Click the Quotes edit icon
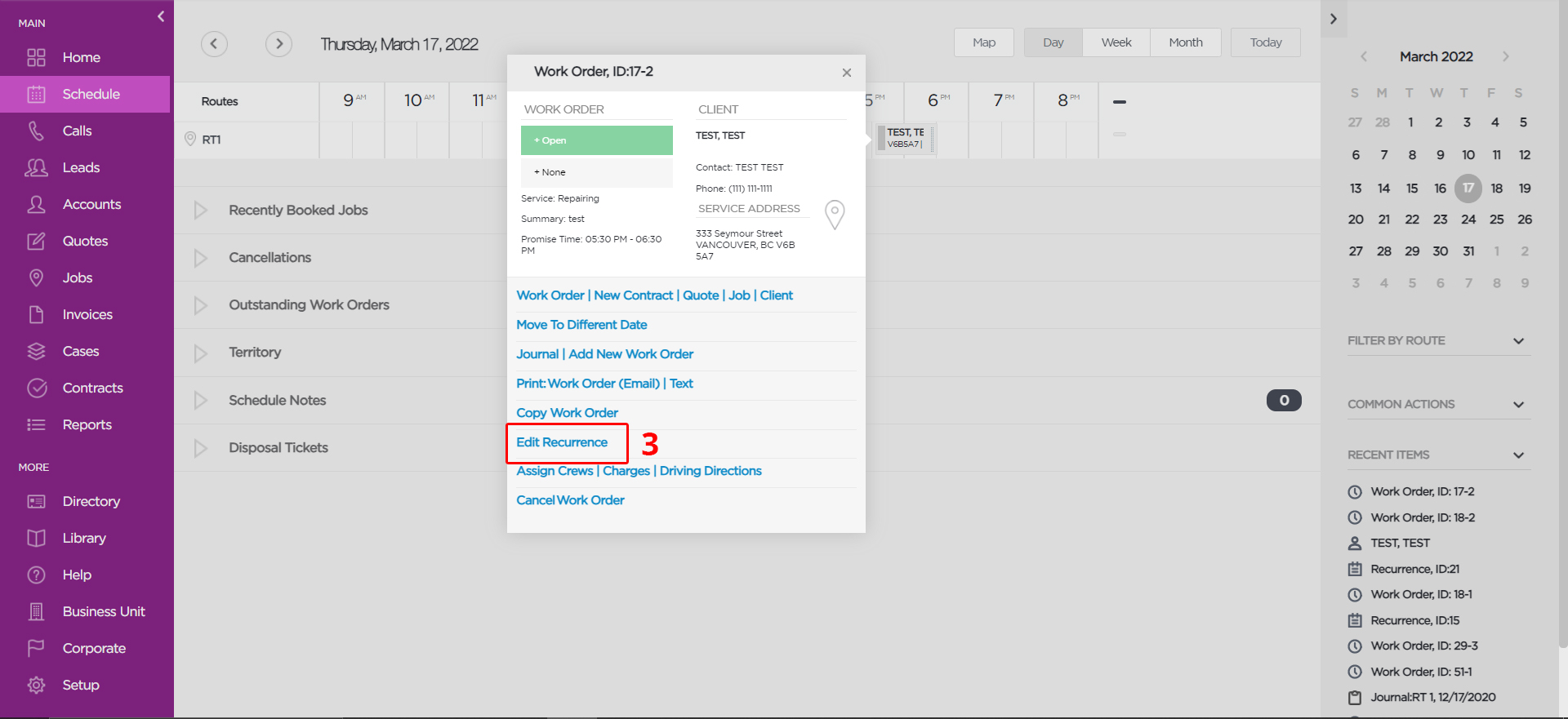This screenshot has width=1568, height=719. pos(36,241)
